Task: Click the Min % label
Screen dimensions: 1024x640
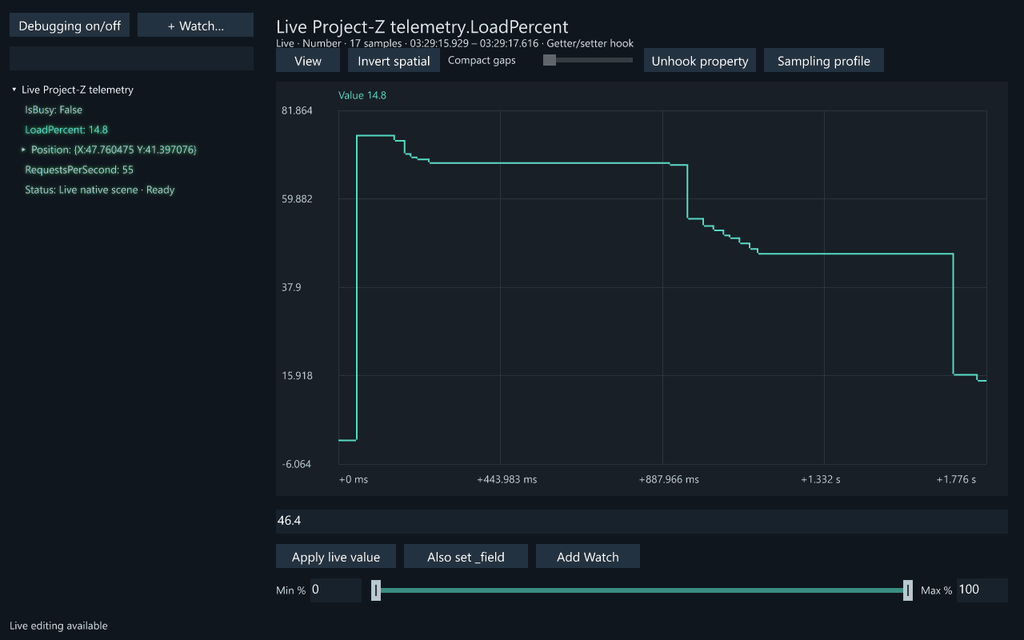Action: (291, 590)
